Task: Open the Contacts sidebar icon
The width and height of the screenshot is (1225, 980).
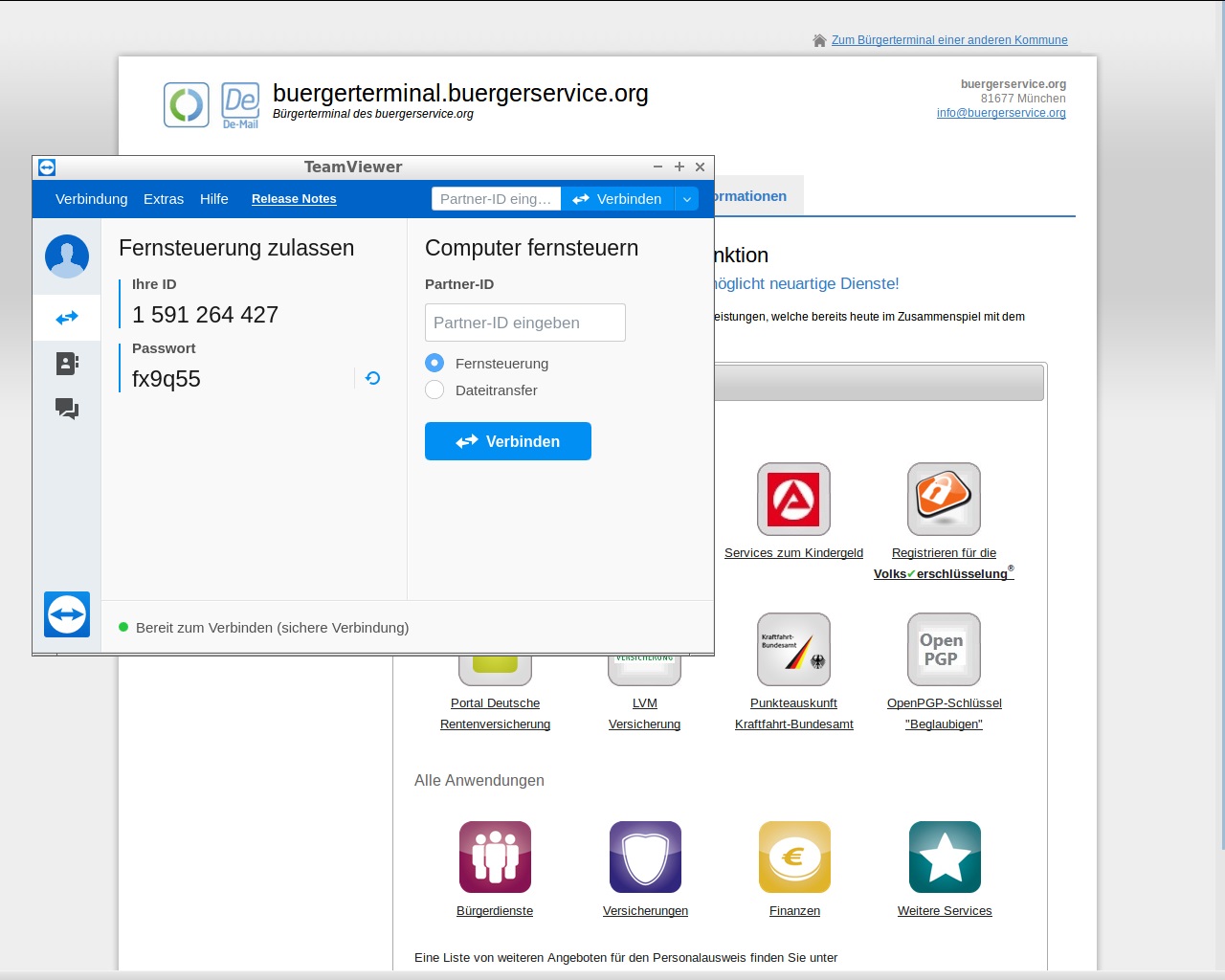Action: tap(67, 363)
